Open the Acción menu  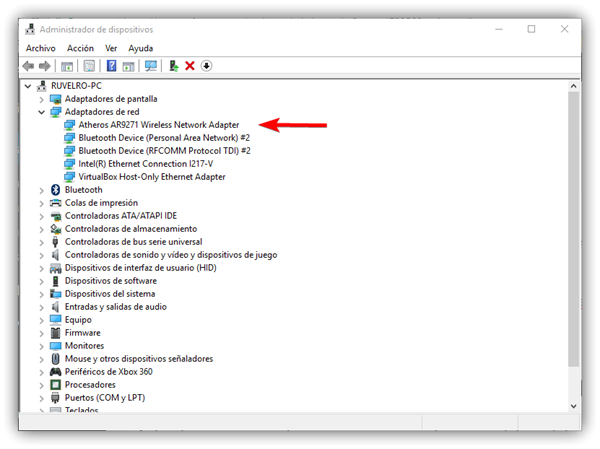(80, 48)
